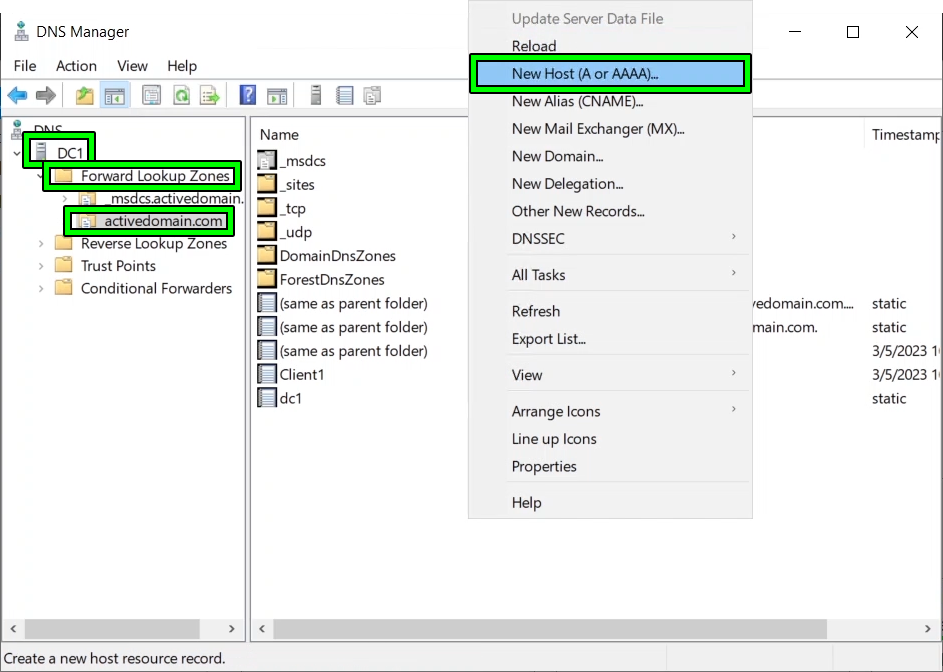The height and width of the screenshot is (672, 943).
Task: Collapse the DC1 server node
Action: pos(17,153)
